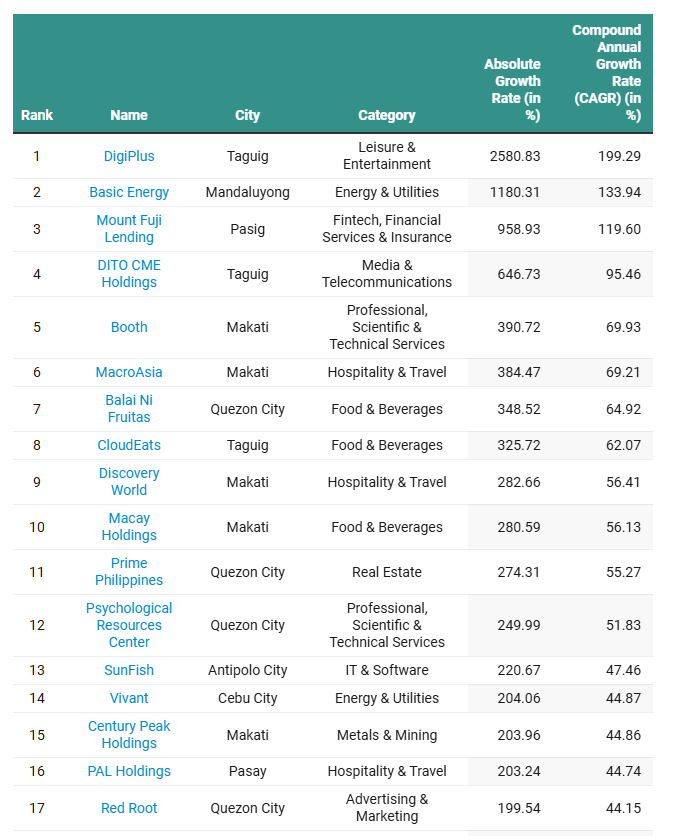Open the Vivant company link
Viewport: 688px width, 836px height.
point(129,698)
